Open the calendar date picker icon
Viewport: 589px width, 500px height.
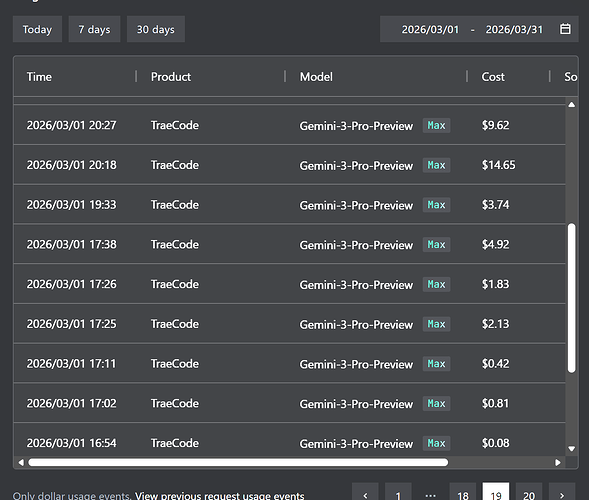click(565, 29)
